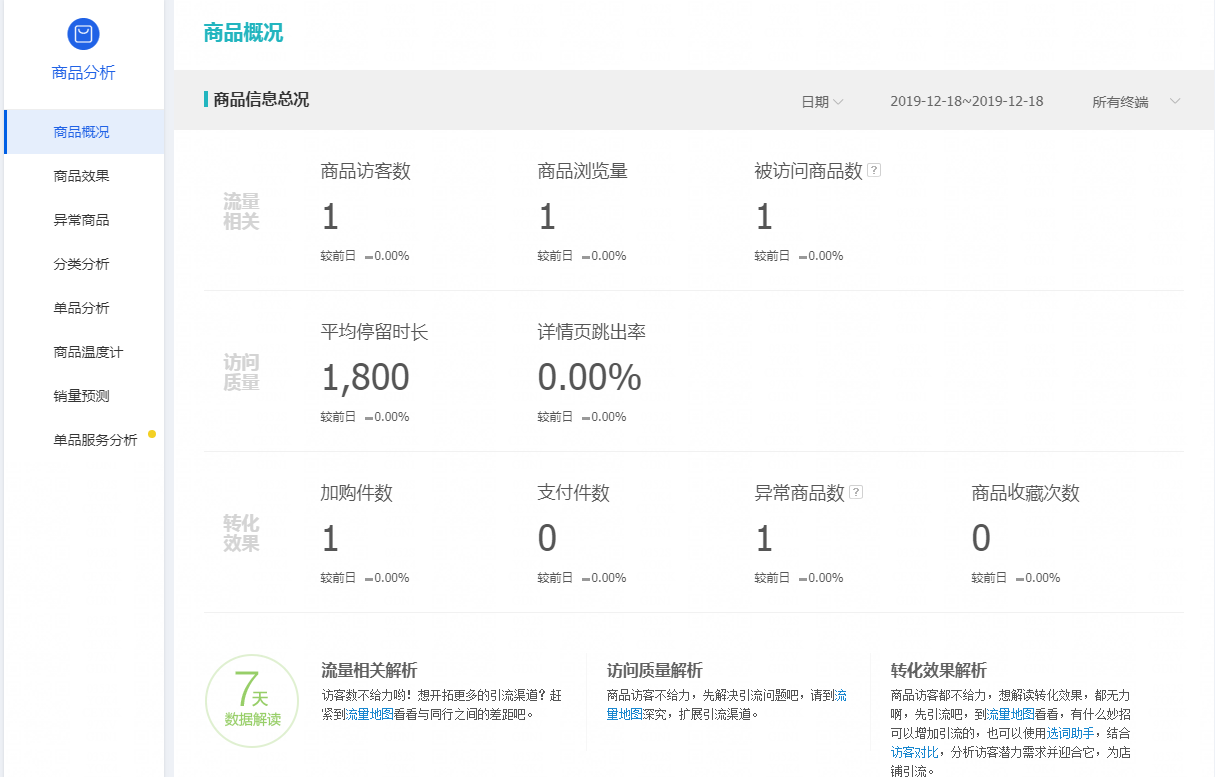Expand the 所有终端 terminal selector

coord(1136,102)
